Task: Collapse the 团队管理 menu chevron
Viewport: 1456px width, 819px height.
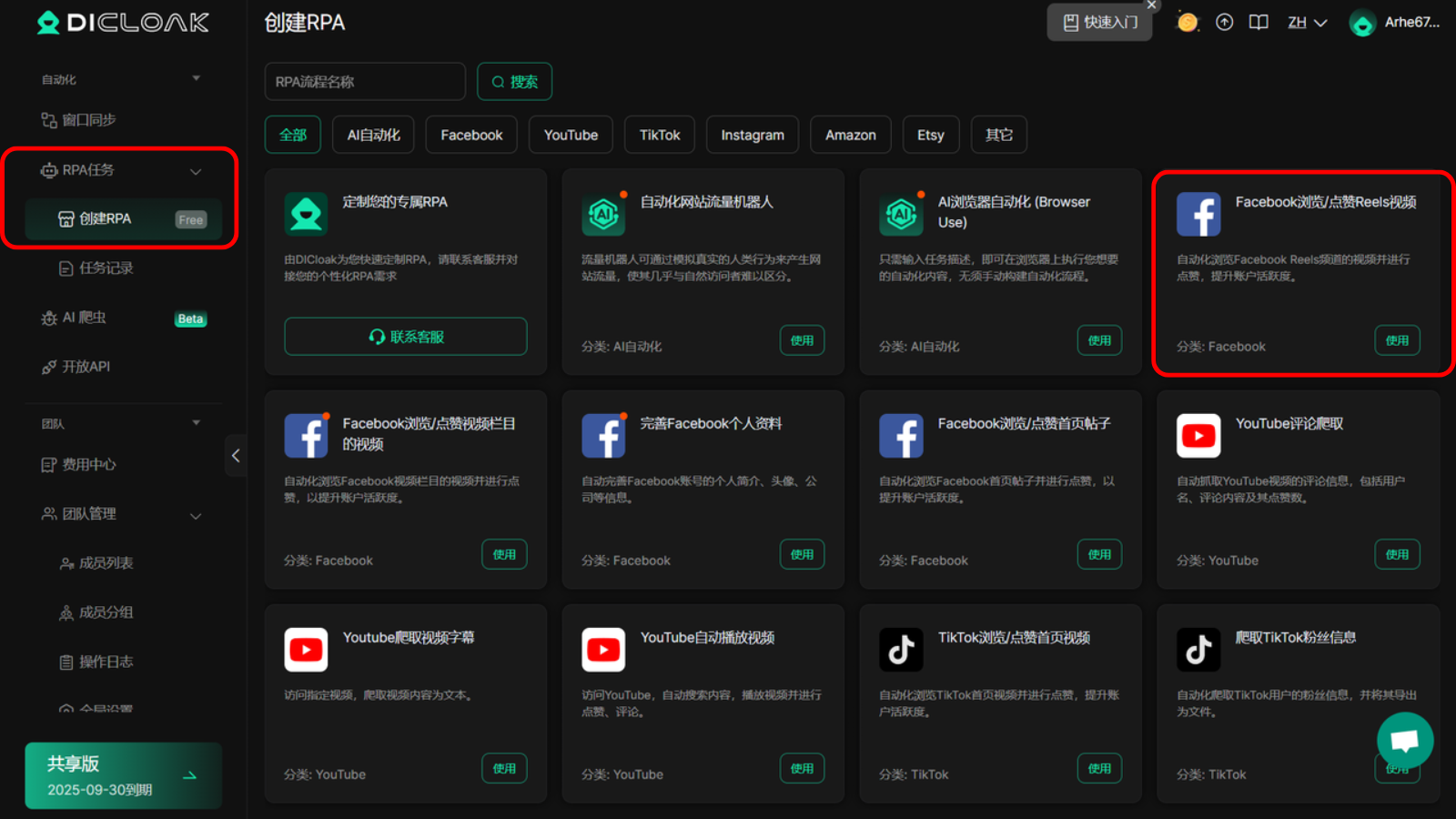Action: pos(196,516)
